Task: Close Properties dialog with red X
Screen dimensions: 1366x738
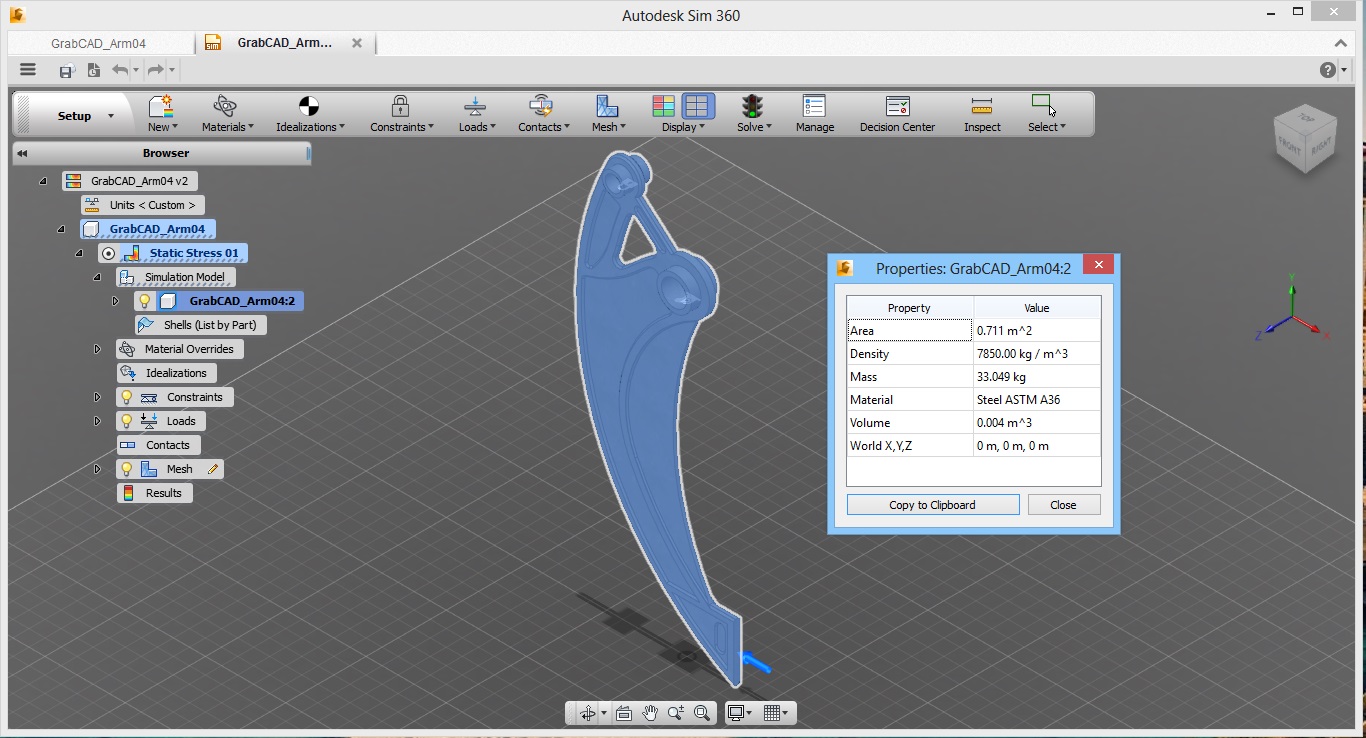Action: point(1098,265)
